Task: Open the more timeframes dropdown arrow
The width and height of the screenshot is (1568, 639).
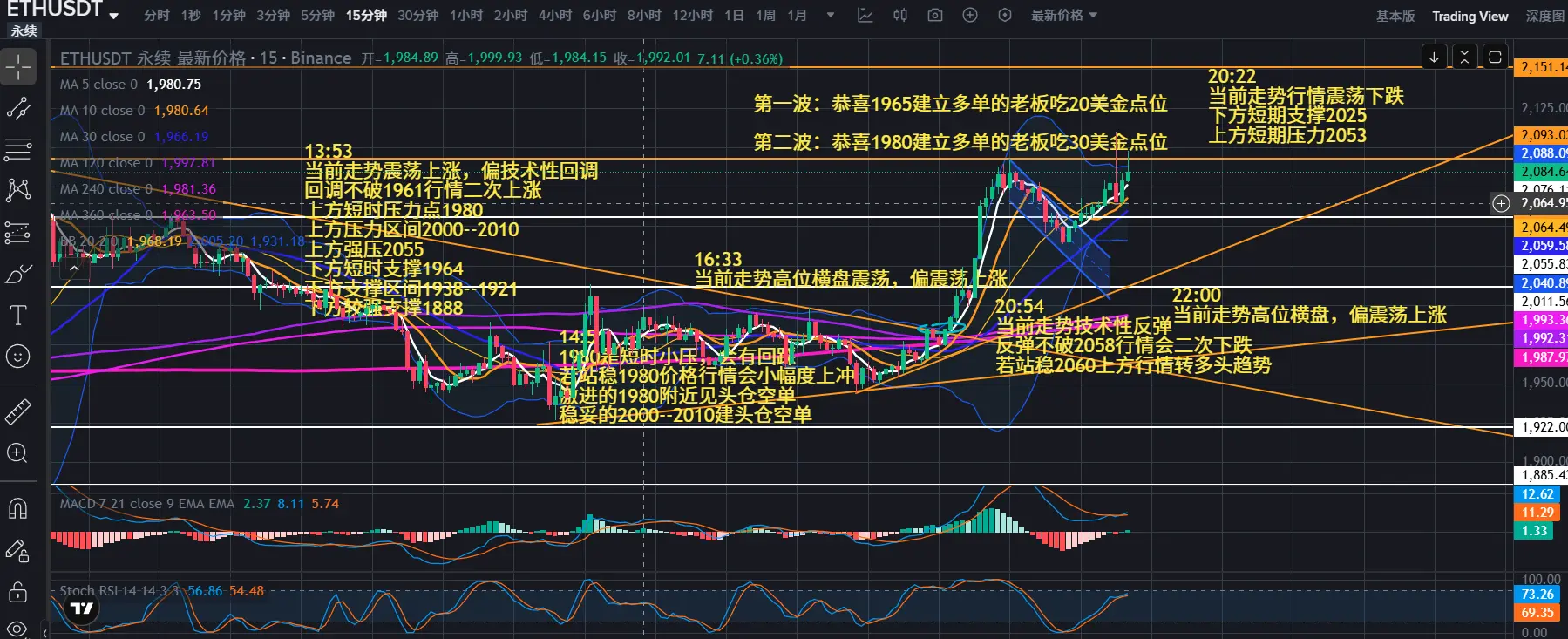Action: click(831, 16)
